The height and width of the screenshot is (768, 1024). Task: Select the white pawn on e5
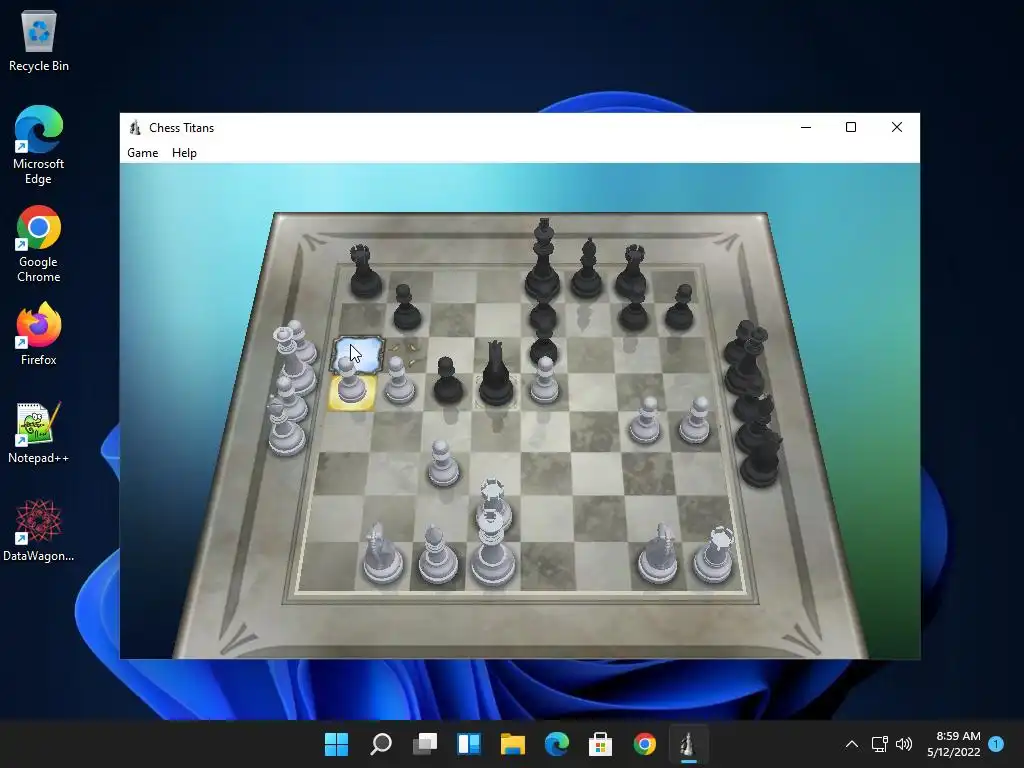point(545,379)
